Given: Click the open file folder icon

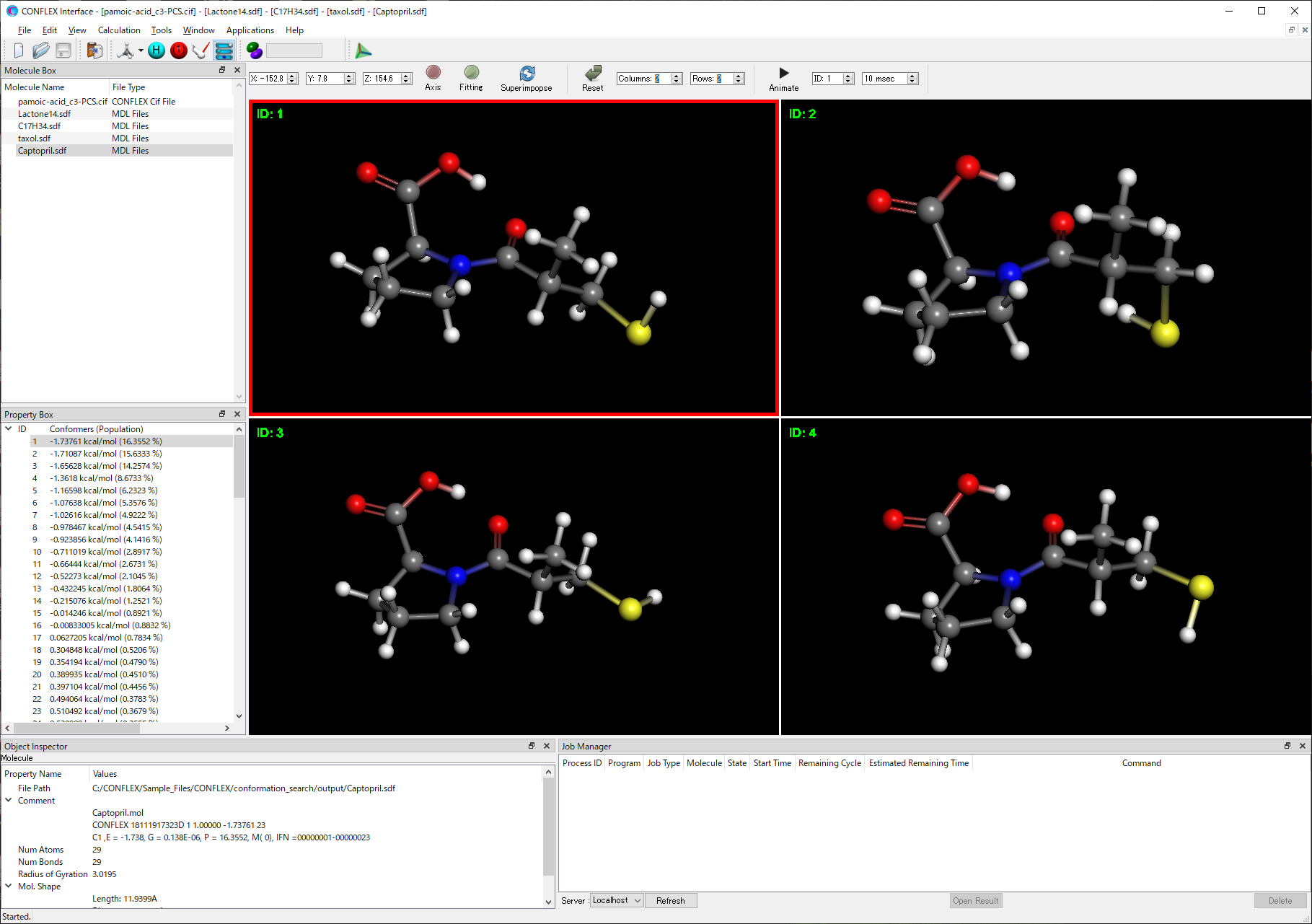Looking at the screenshot, I should click(41, 50).
